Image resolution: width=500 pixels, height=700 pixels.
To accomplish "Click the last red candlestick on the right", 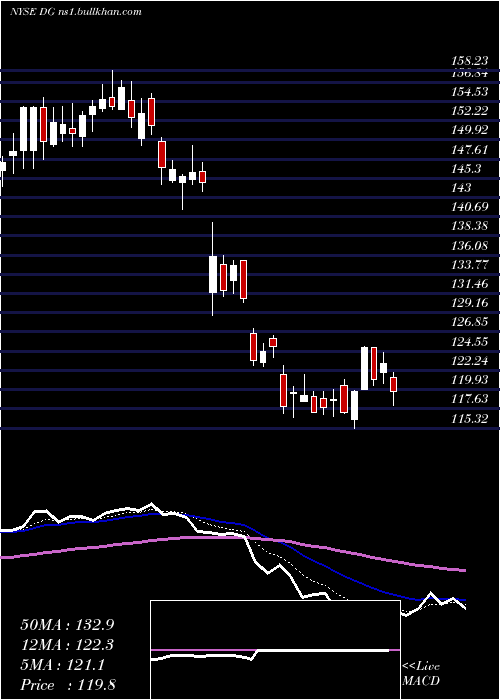I will [393, 385].
